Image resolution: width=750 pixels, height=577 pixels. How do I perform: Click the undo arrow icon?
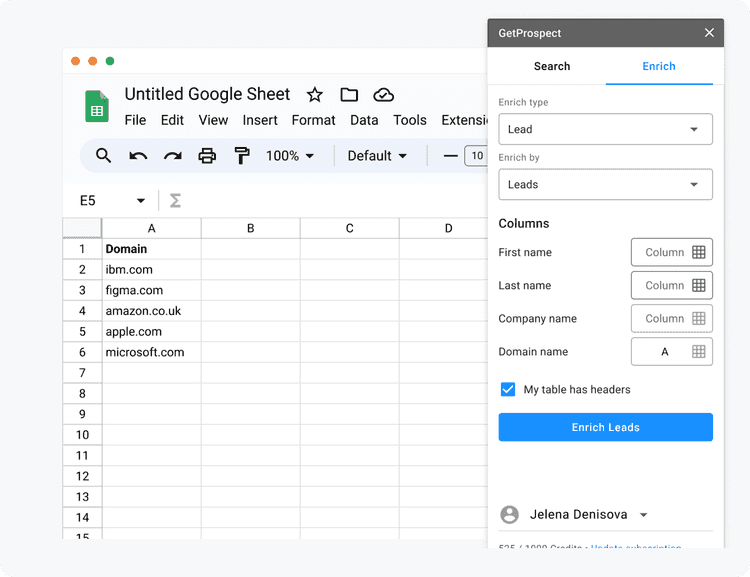coord(138,156)
